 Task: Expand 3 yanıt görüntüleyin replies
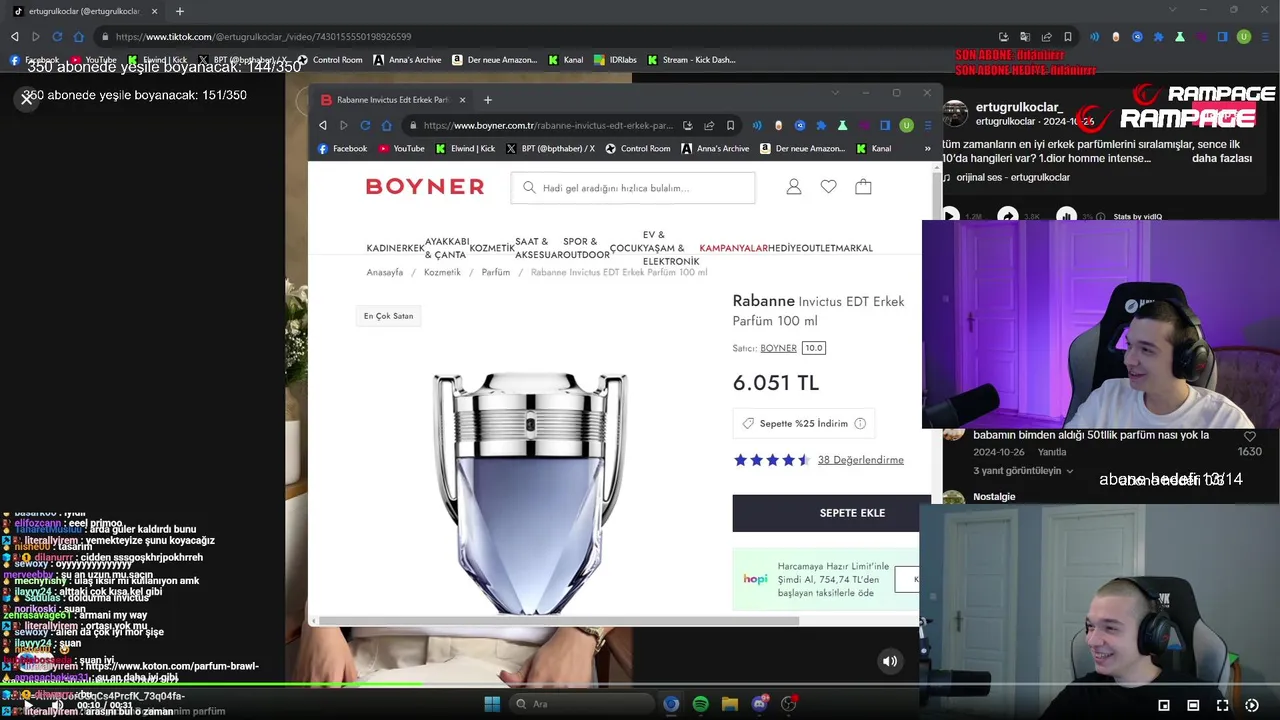(x=1022, y=471)
